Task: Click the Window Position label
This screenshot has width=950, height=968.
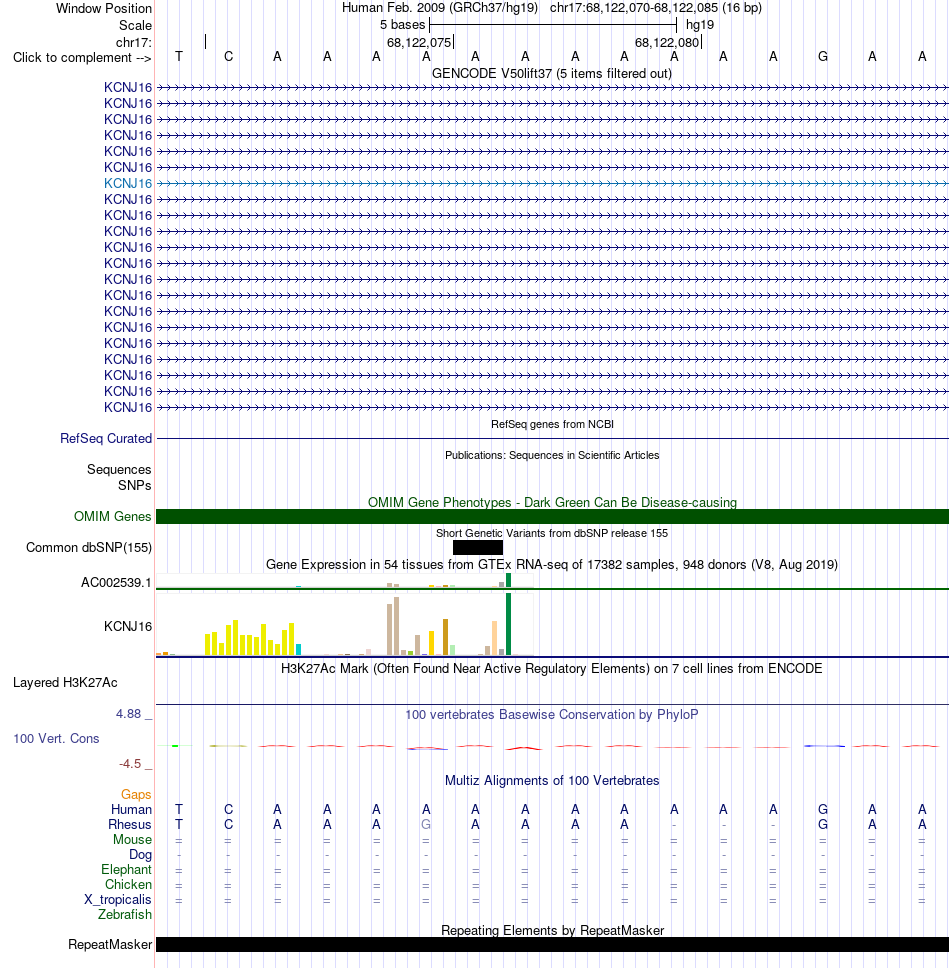Action: (x=104, y=9)
